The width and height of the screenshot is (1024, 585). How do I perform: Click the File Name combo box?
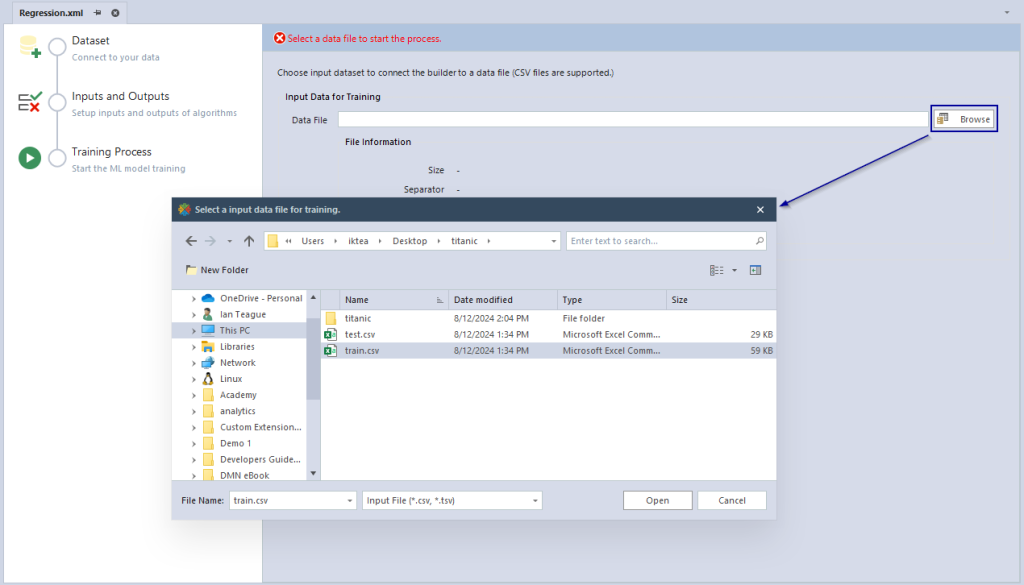(x=293, y=501)
